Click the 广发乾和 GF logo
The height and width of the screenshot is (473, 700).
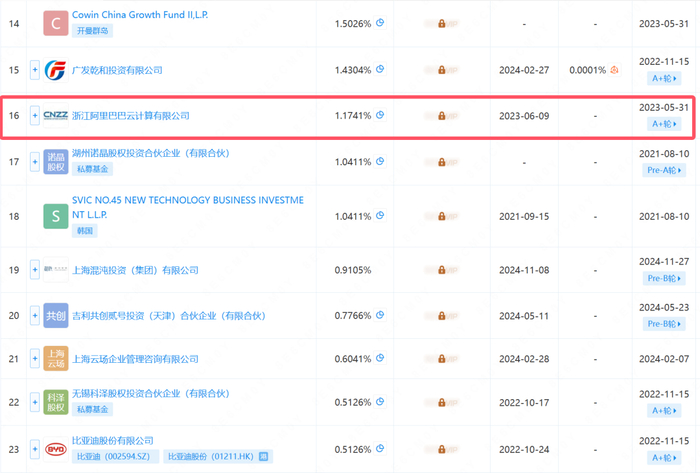56,70
